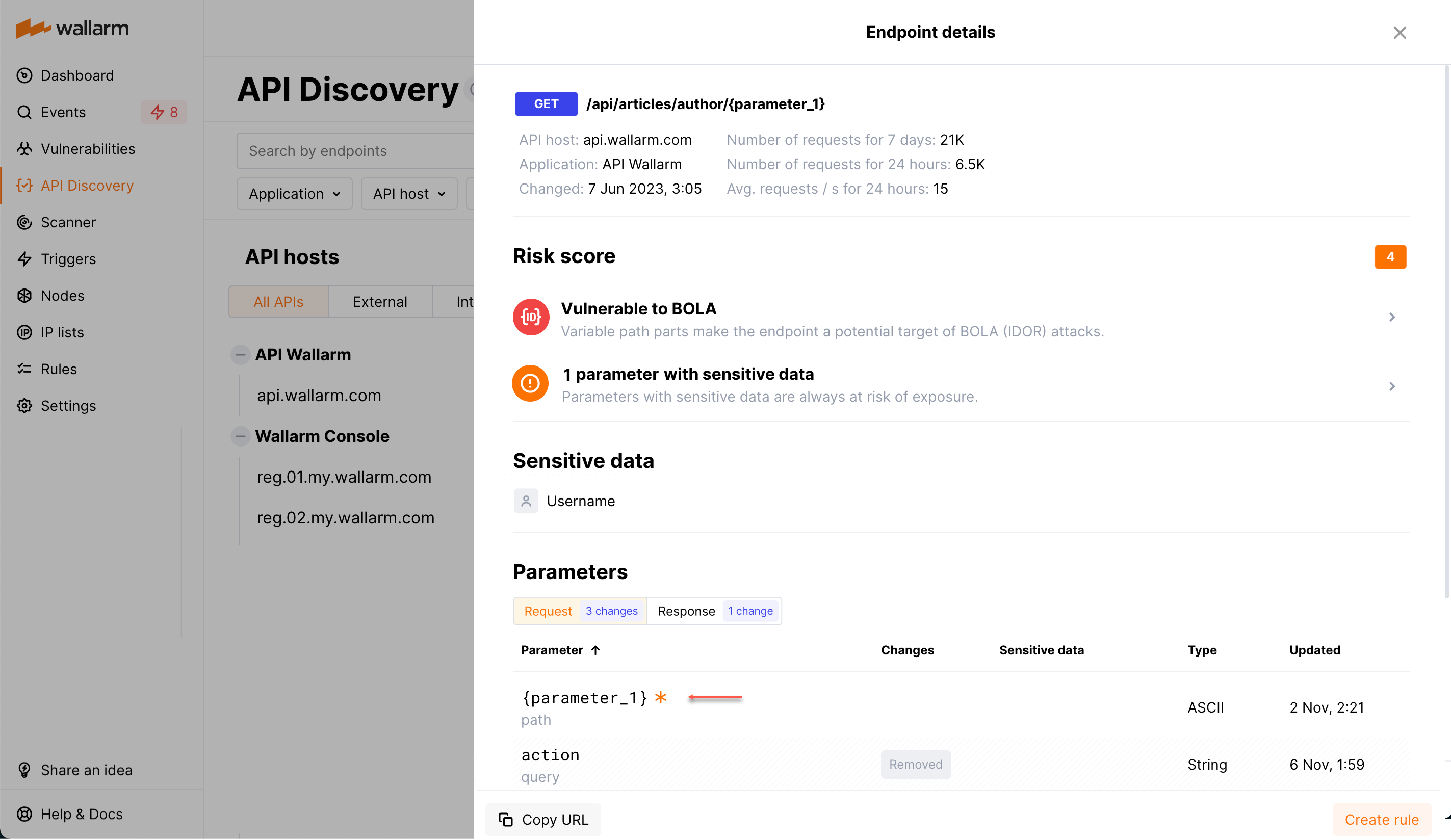Click the Wallarm logo
1451x840 pixels.
pos(72,28)
